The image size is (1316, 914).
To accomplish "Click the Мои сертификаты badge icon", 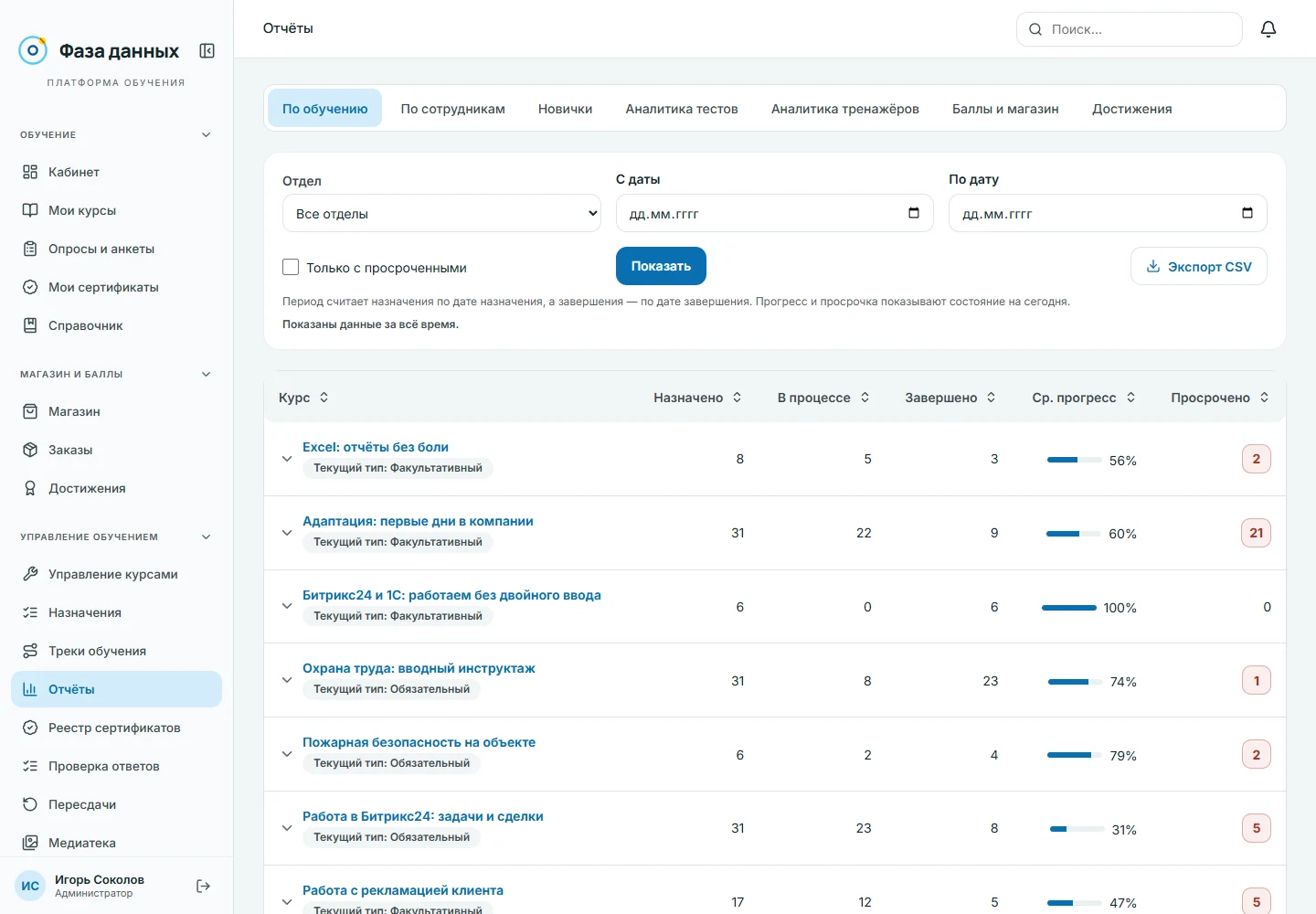I will pyautogui.click(x=30, y=287).
